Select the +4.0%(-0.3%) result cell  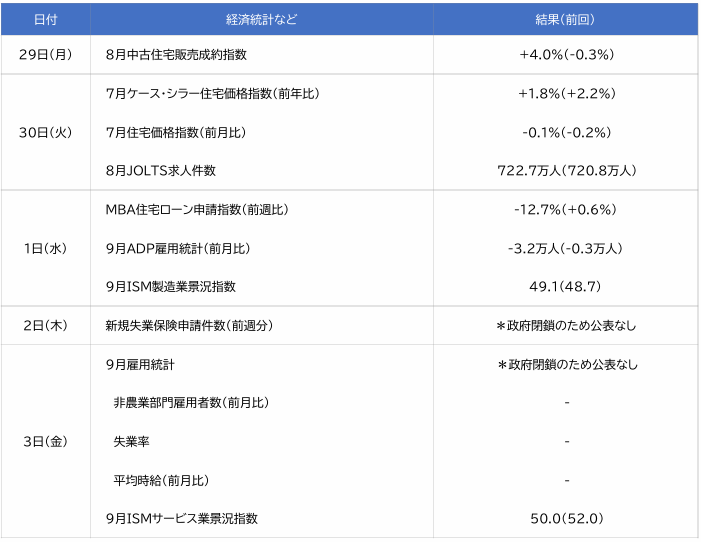click(x=566, y=55)
